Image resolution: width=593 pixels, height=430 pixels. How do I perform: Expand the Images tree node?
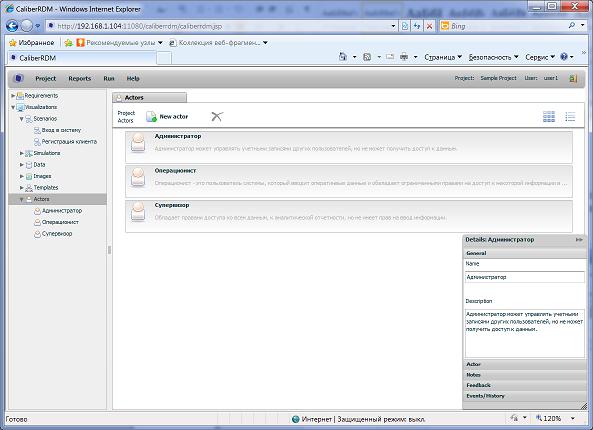[x=22, y=176]
